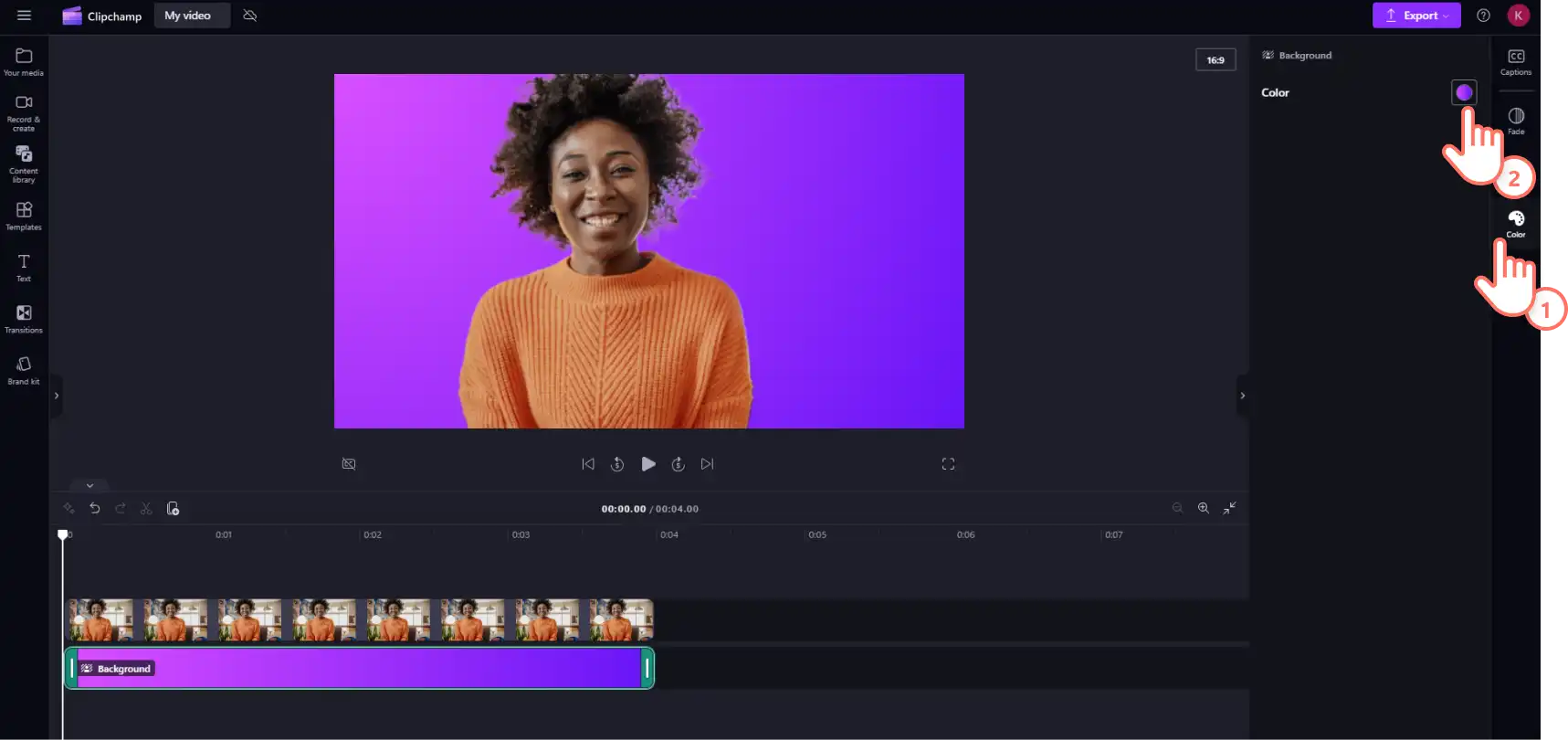Screen dimensions: 1568x740
Task: Zoom in on the timeline
Action: (1204, 508)
